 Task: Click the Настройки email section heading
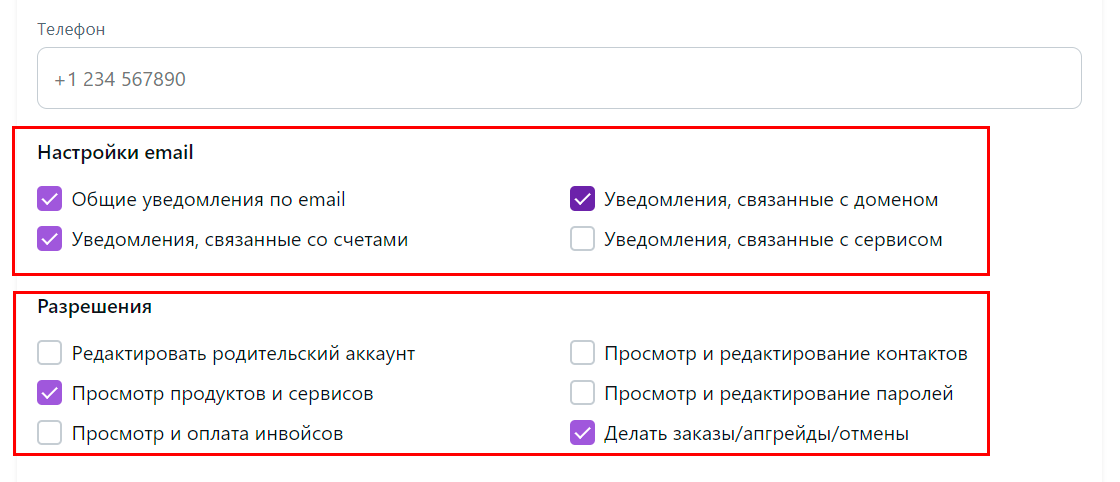tap(115, 153)
